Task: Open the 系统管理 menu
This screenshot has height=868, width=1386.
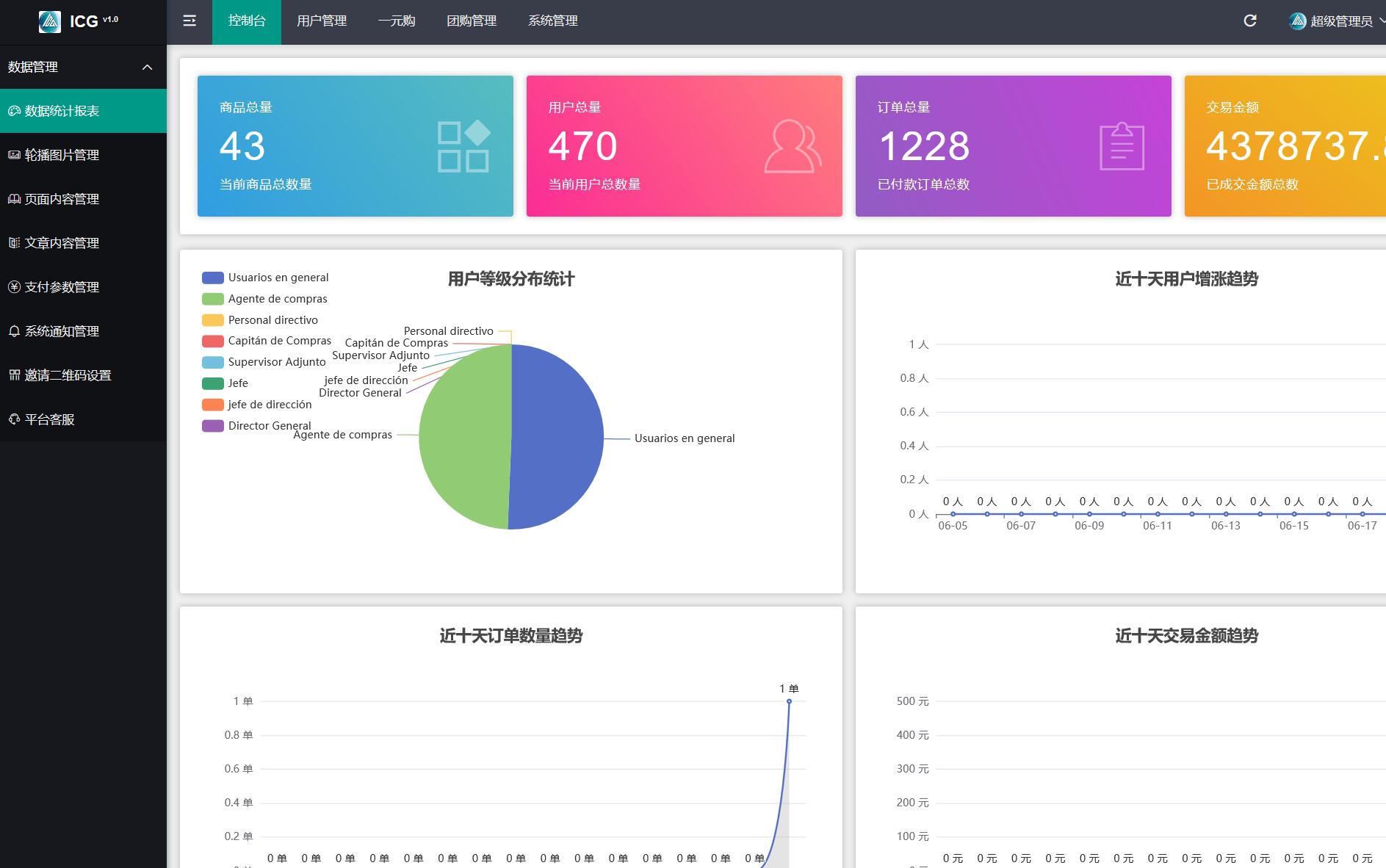Action: coord(553,21)
